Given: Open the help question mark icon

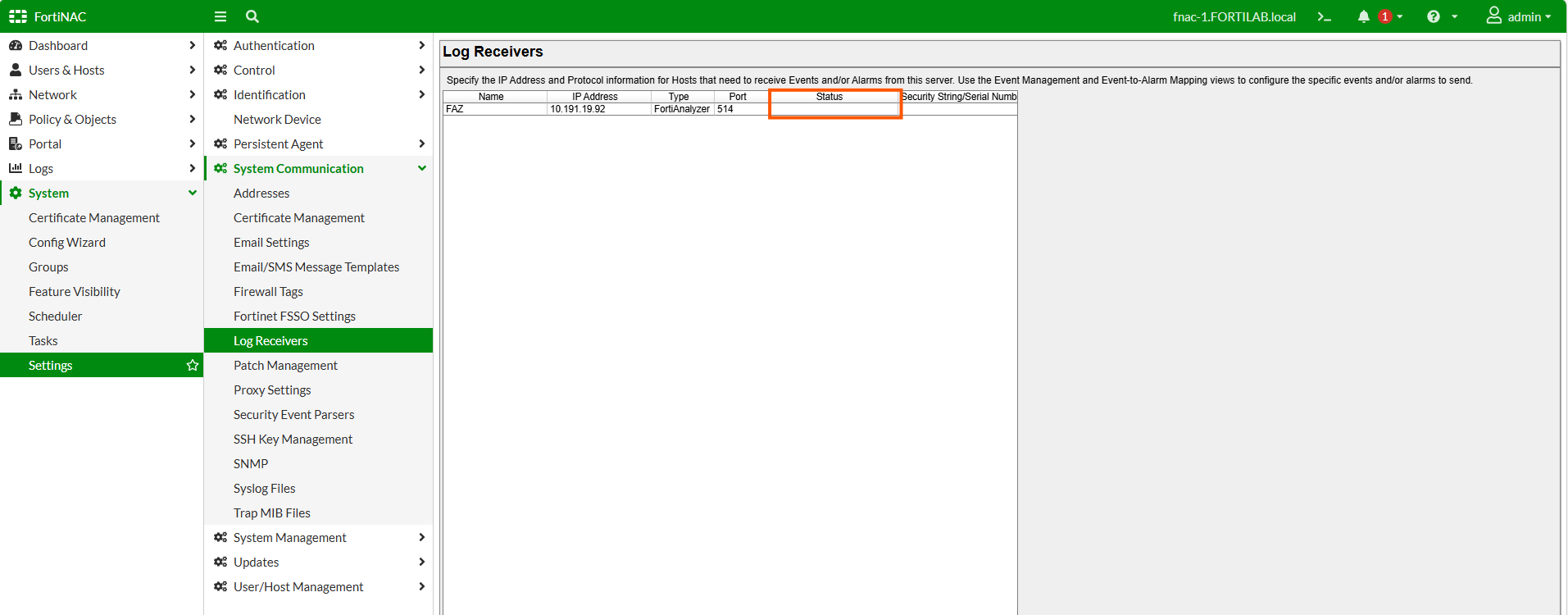Looking at the screenshot, I should point(1434,16).
